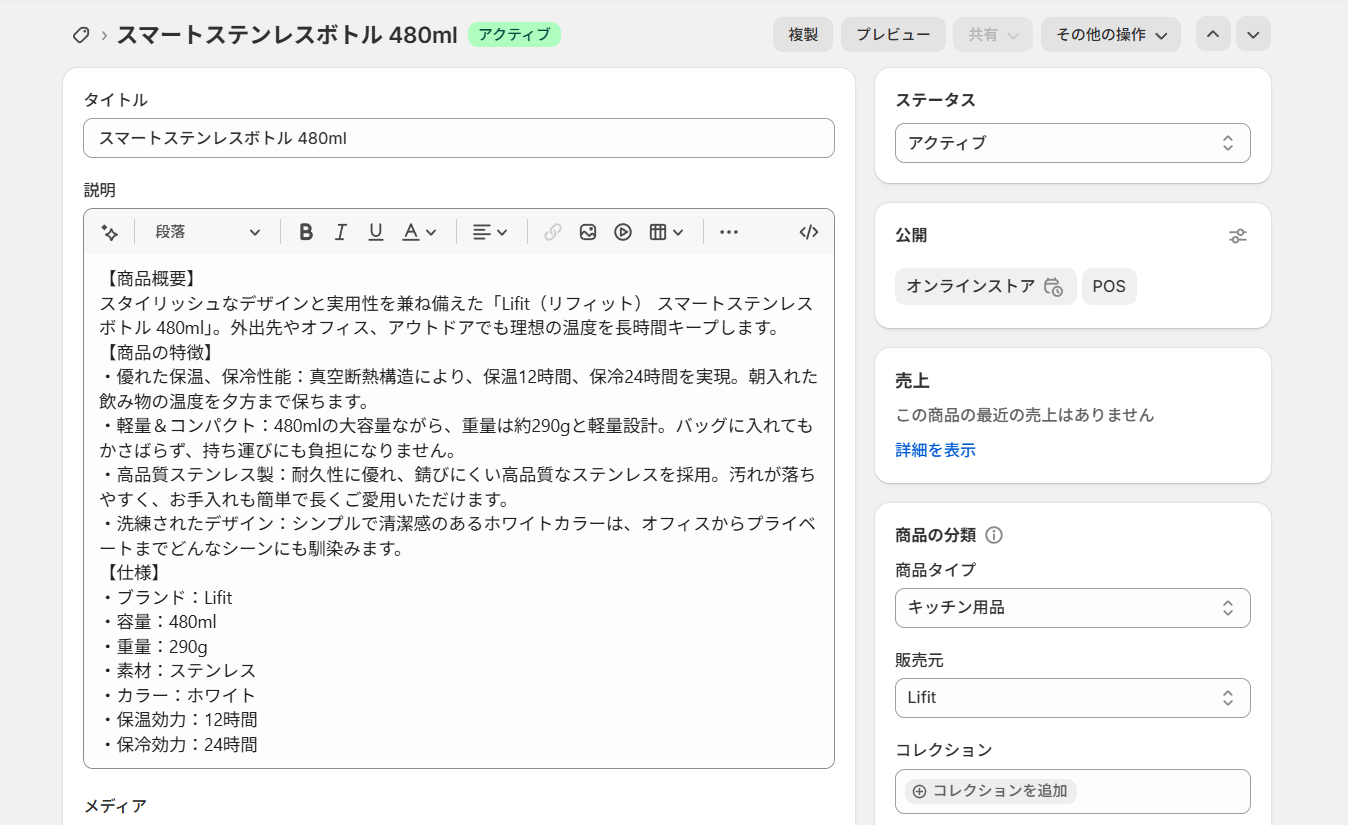Open the 共有 dropdown
Viewport: 1348px width, 825px height.
993,34
